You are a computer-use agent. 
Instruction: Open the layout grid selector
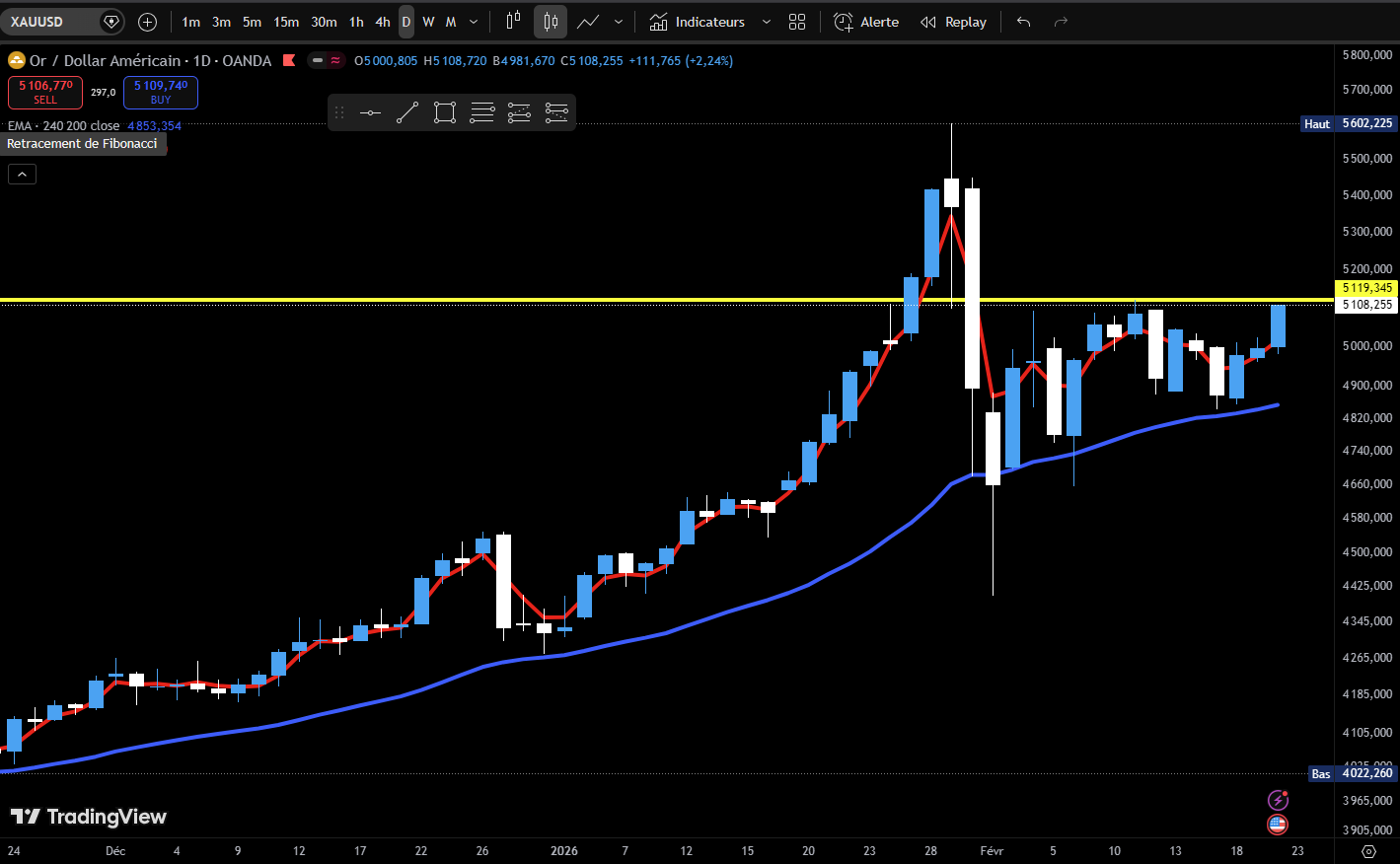(x=797, y=22)
